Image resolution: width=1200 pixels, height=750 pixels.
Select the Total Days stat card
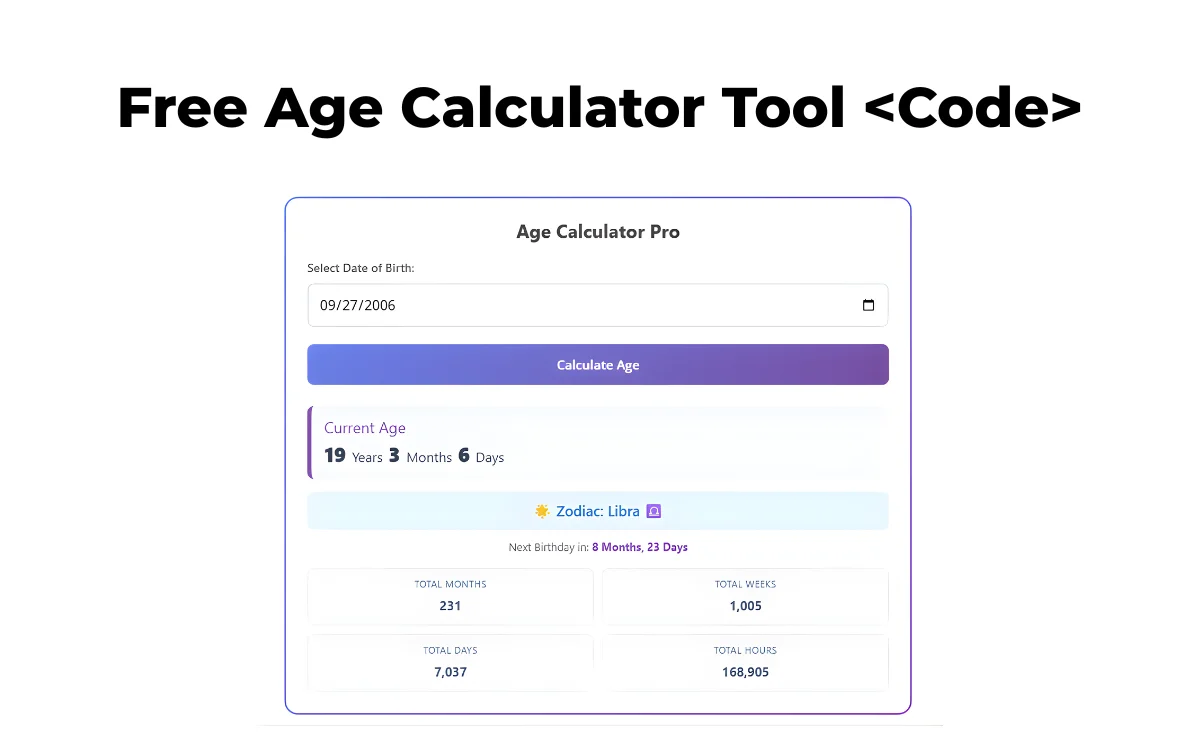coord(450,662)
